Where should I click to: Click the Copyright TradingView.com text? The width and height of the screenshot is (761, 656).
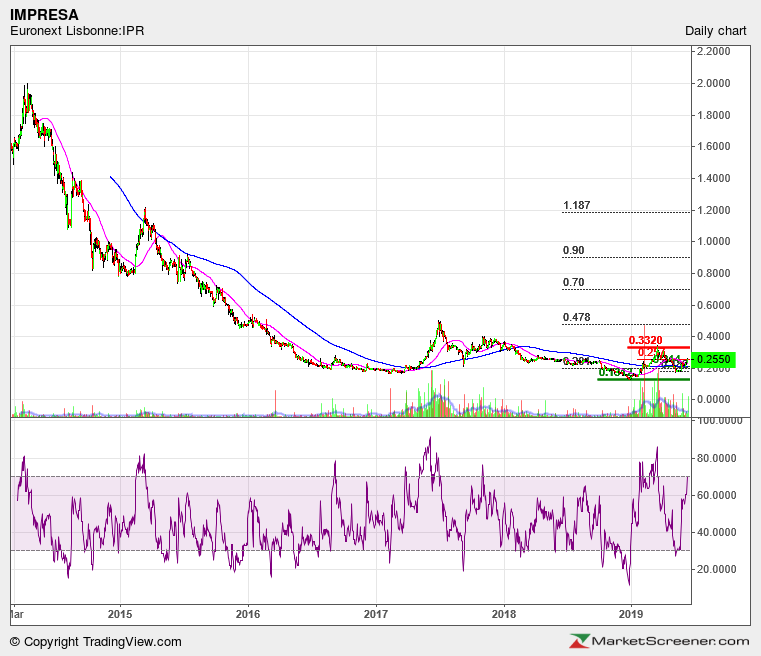click(96, 642)
